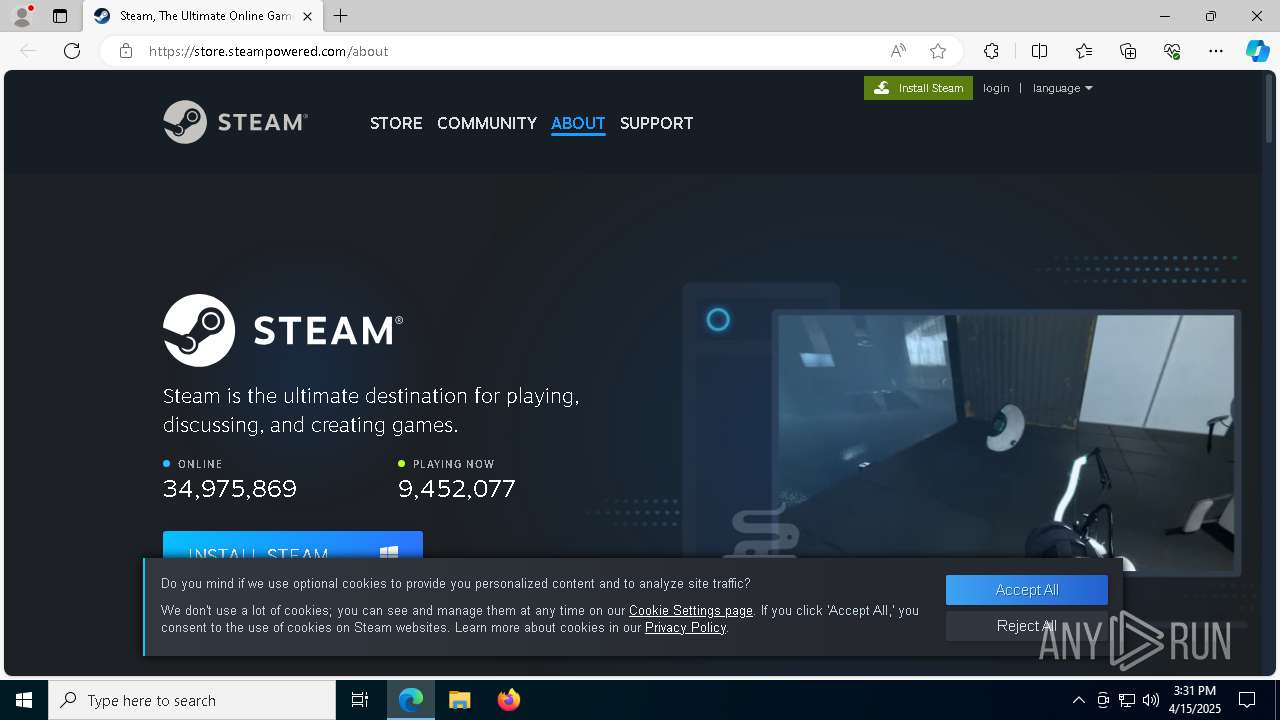Open Browser essentials heart icon
This screenshot has width=1280, height=720.
1172,51
